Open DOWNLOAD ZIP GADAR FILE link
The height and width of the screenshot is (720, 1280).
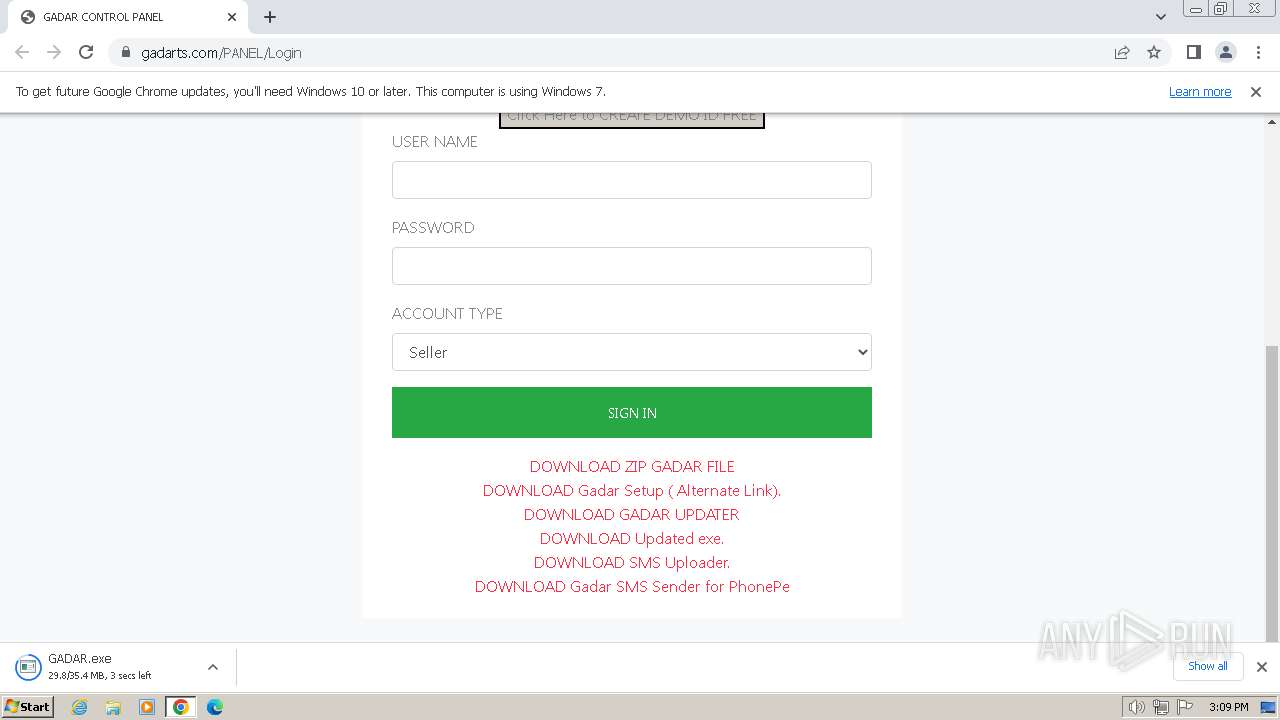tap(632, 466)
